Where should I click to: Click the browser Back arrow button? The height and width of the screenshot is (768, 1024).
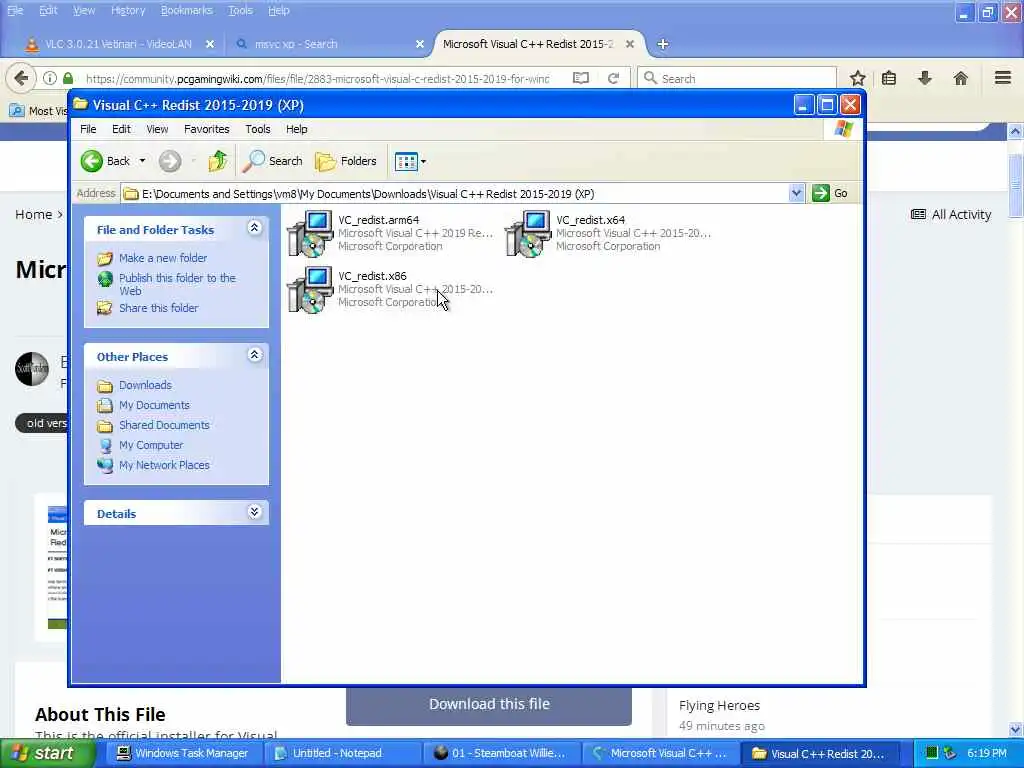click(21, 78)
